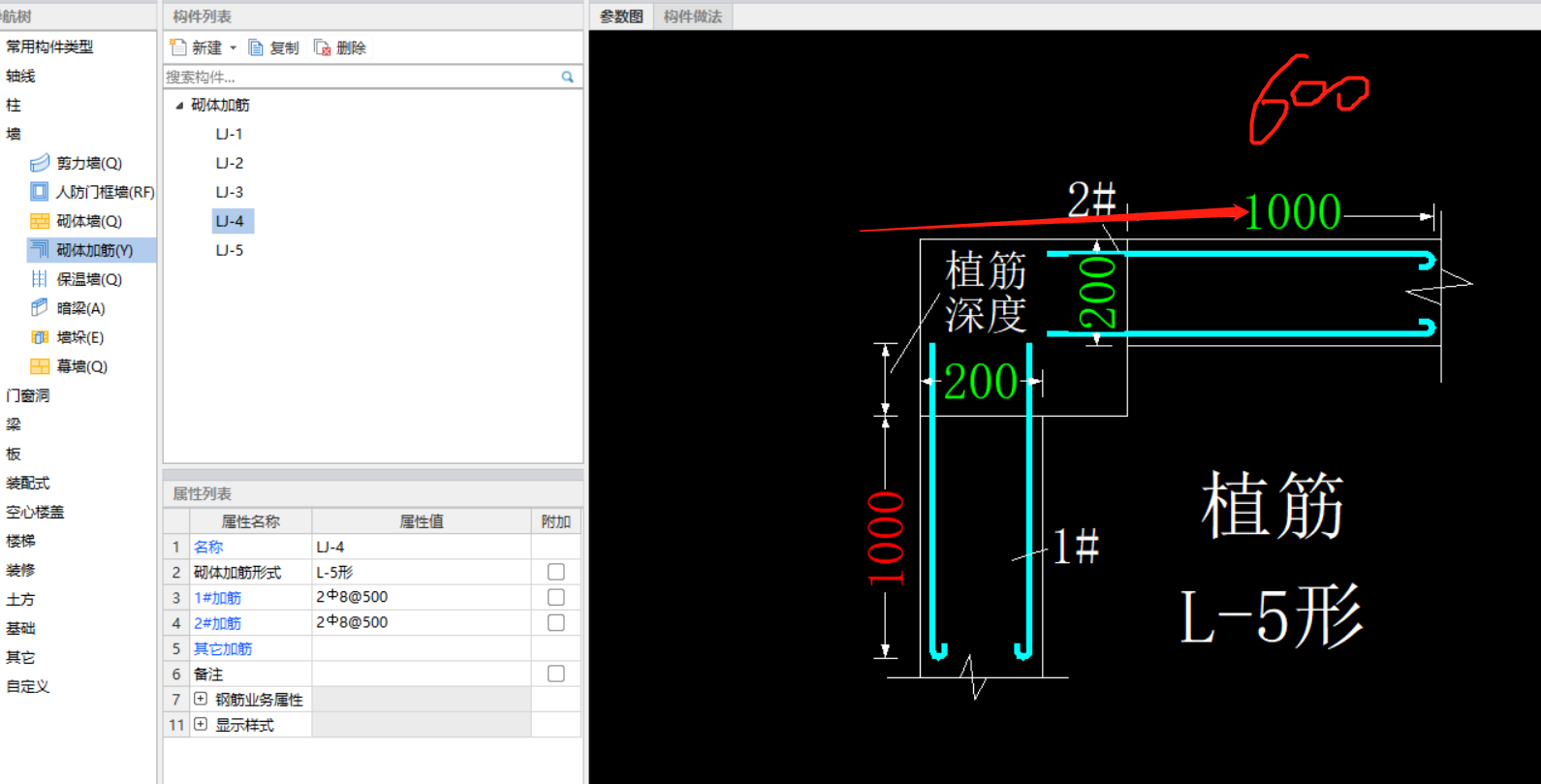The height and width of the screenshot is (784, 1541).
Task: Select the 砌体墙(Q) masonry wall icon
Action: tap(40, 221)
